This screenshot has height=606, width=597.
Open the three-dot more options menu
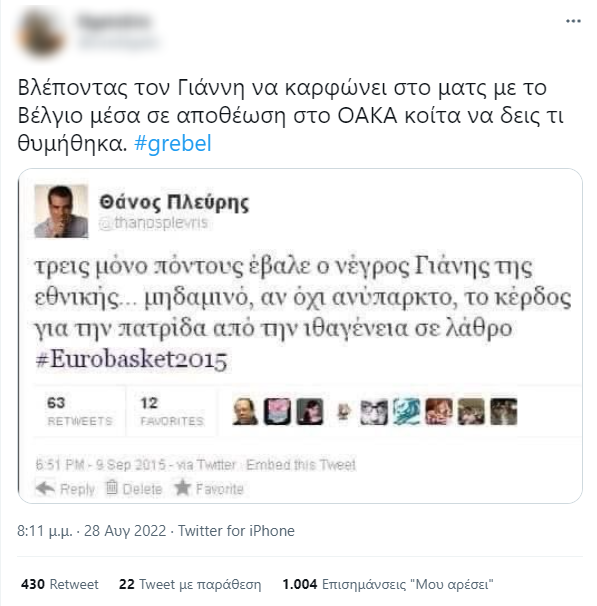pos(573,21)
